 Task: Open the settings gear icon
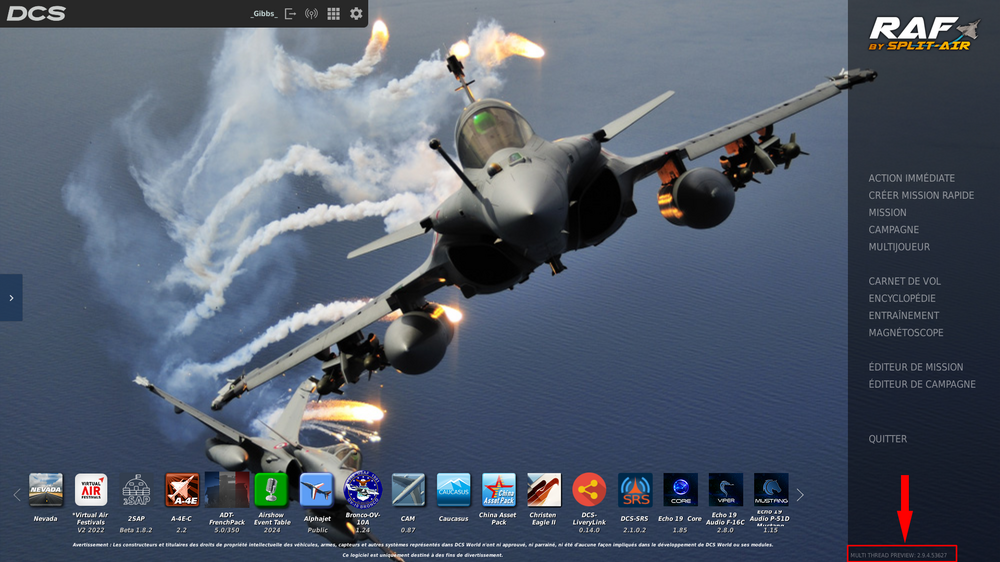(356, 14)
